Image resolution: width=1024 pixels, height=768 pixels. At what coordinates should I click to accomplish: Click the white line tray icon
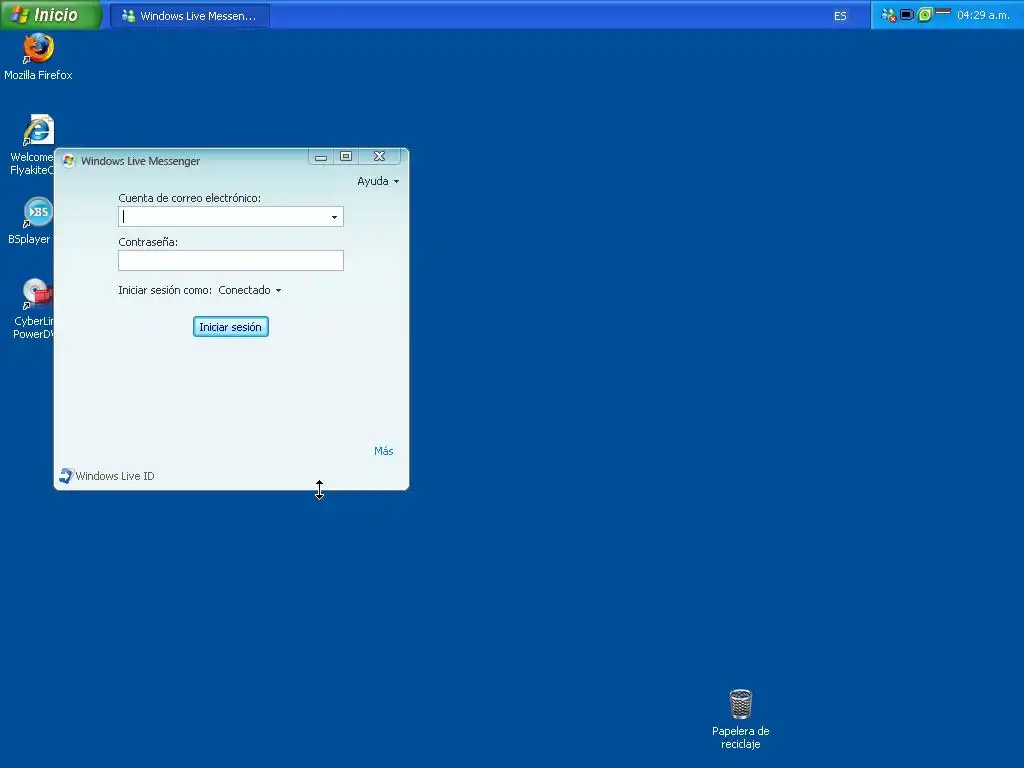tap(942, 12)
